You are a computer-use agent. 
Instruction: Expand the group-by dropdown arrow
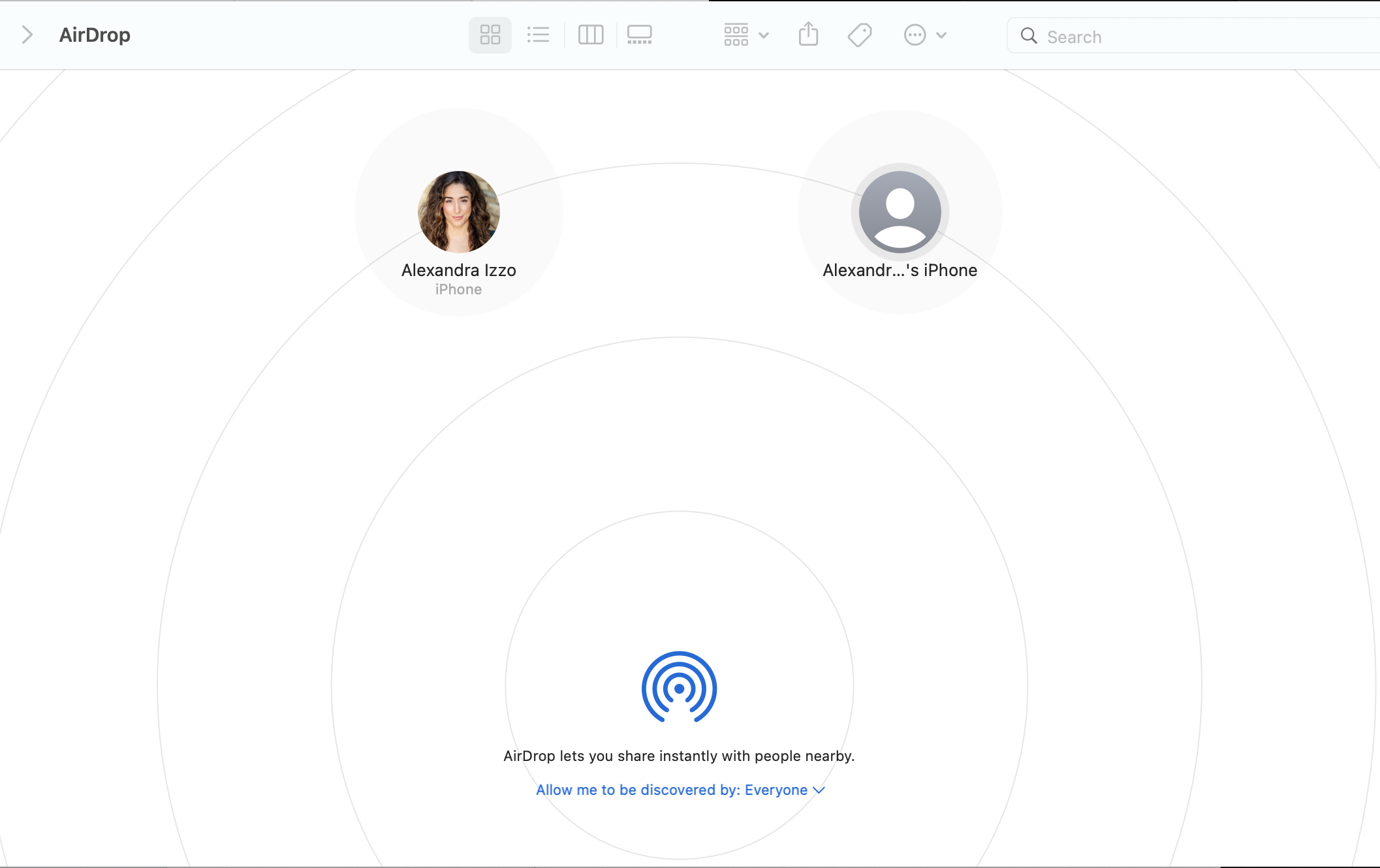[764, 35]
